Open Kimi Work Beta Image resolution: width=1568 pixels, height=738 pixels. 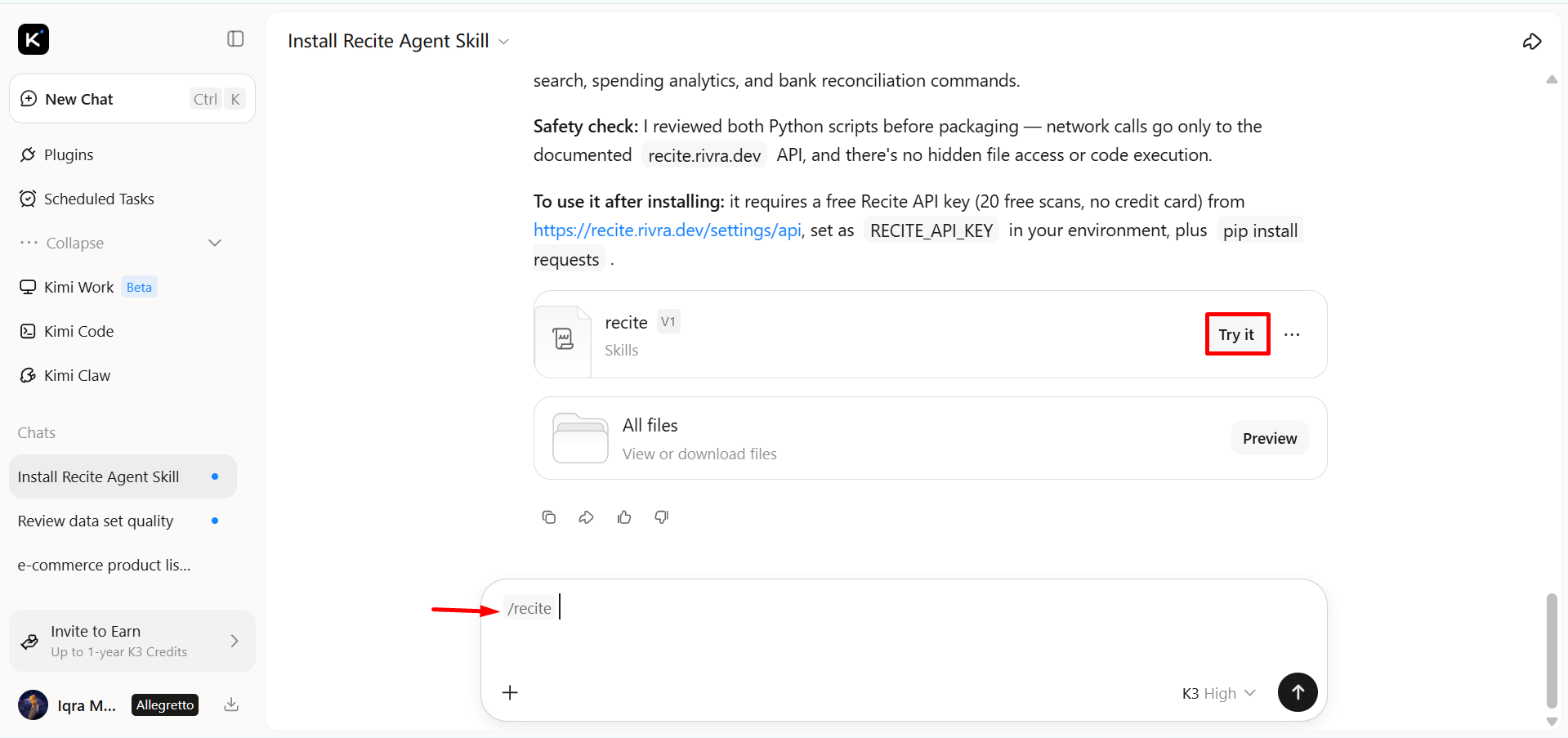tap(88, 287)
